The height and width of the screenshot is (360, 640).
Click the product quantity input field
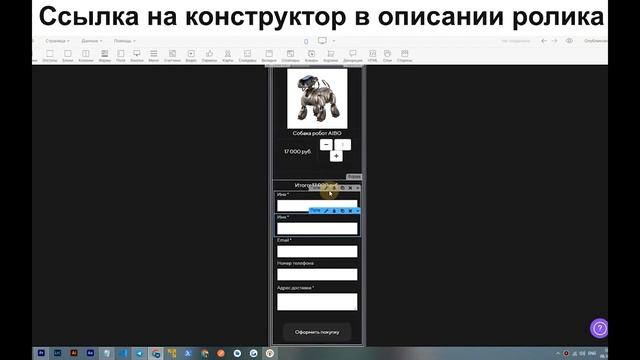coord(342,144)
